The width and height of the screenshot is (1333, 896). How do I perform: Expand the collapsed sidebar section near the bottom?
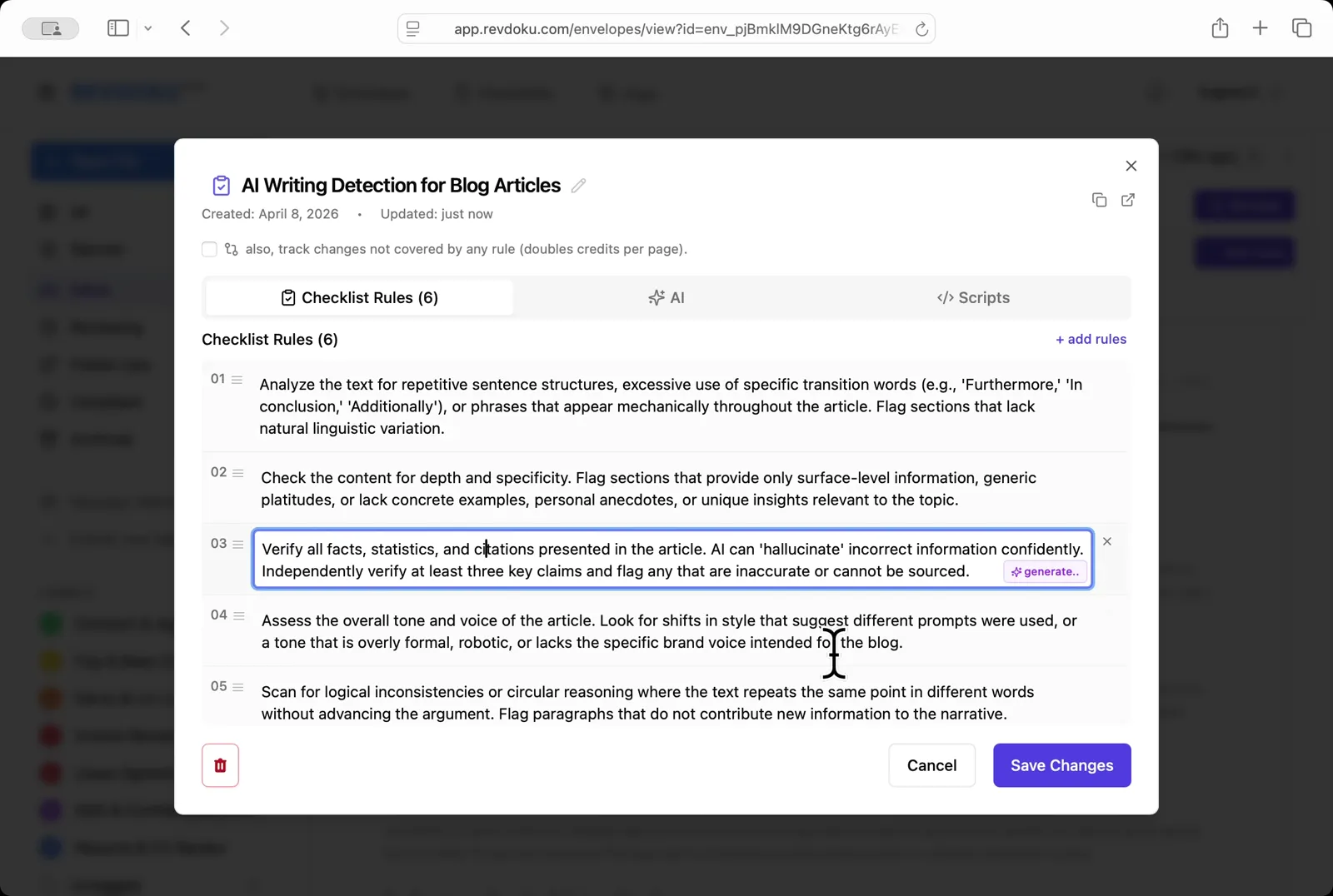pyautogui.click(x=254, y=885)
